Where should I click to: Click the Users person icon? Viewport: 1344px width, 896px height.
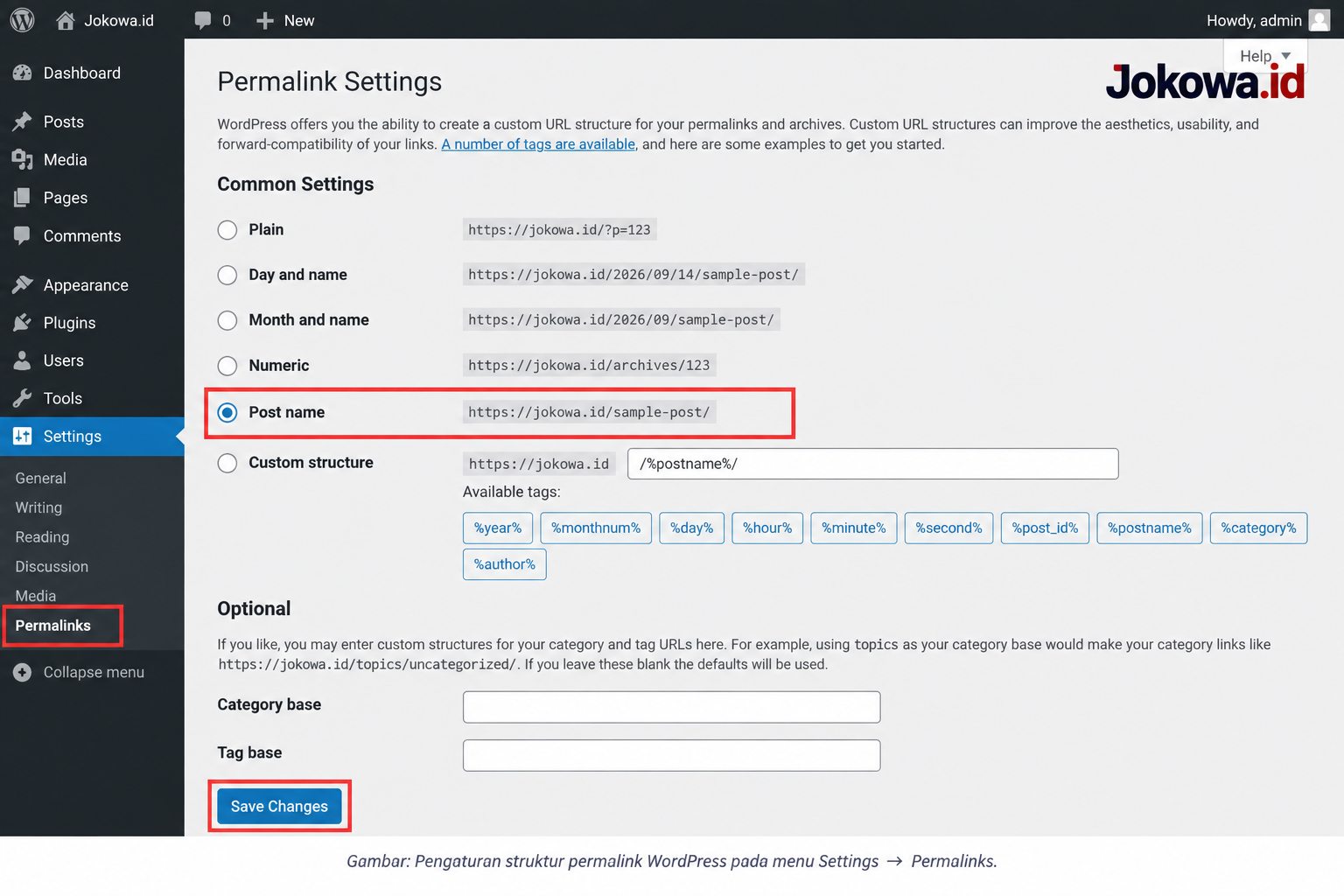tap(23, 360)
